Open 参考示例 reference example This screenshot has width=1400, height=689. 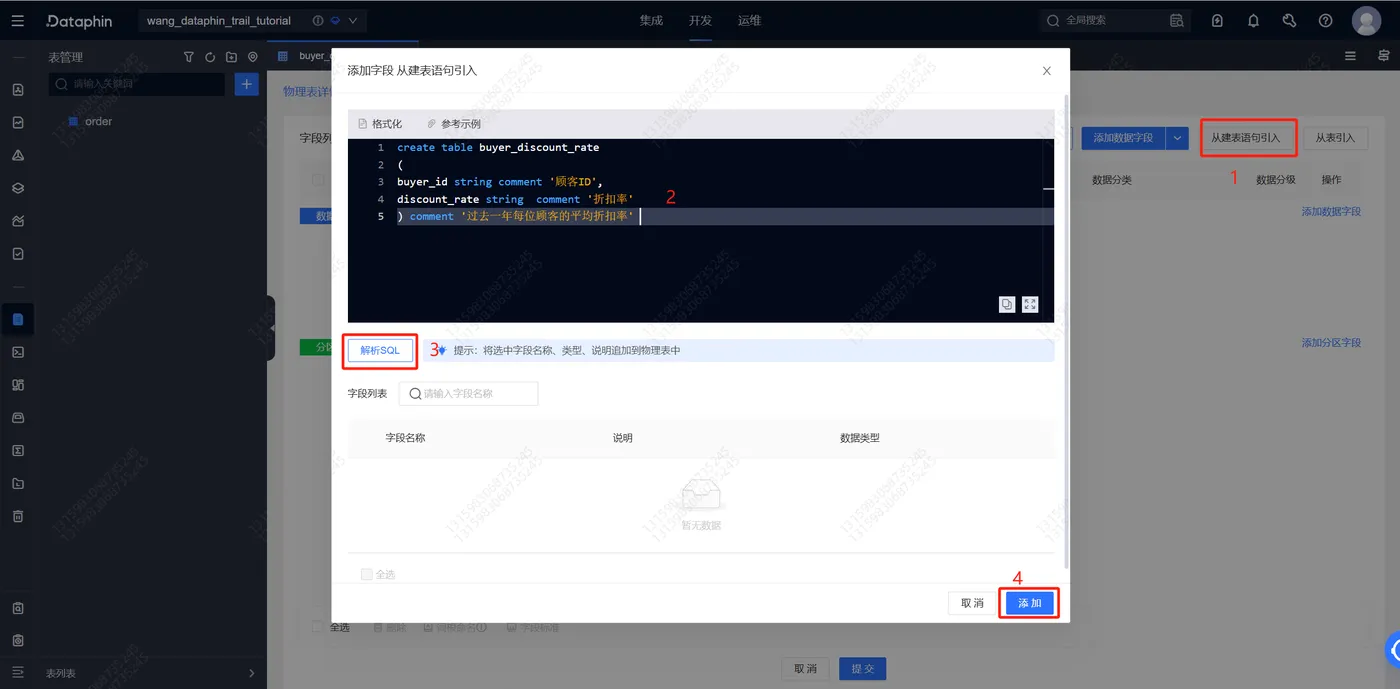453,124
